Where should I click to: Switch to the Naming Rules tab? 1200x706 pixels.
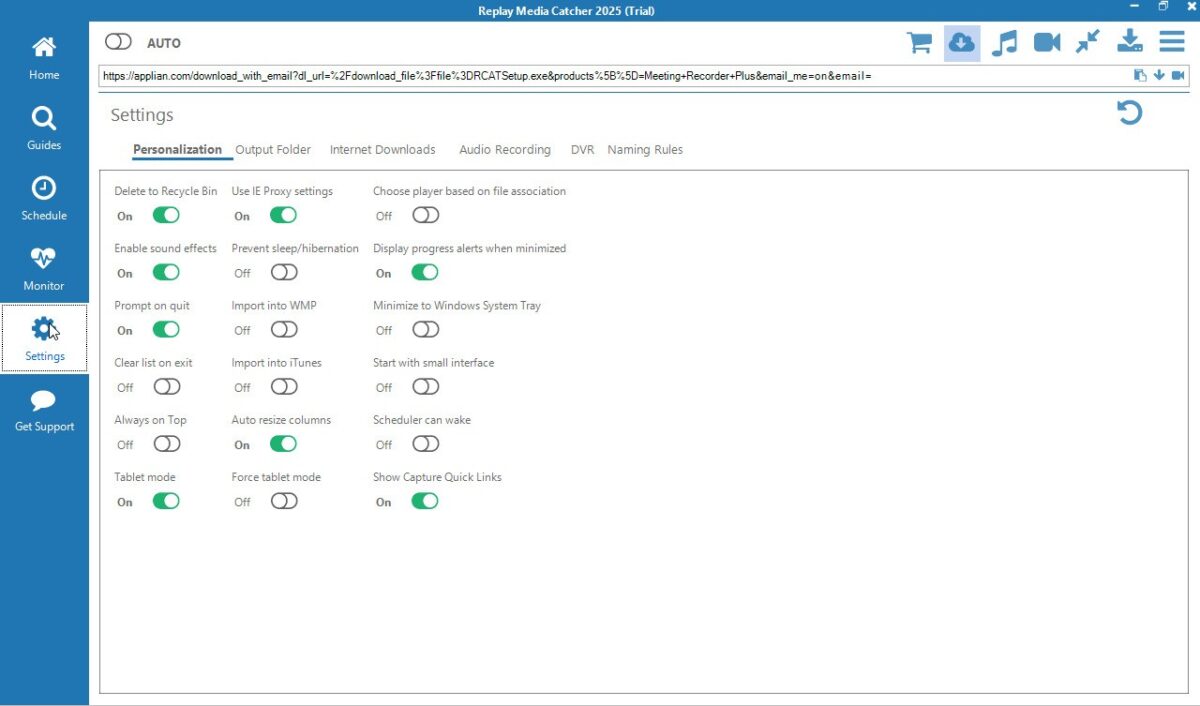tap(645, 150)
